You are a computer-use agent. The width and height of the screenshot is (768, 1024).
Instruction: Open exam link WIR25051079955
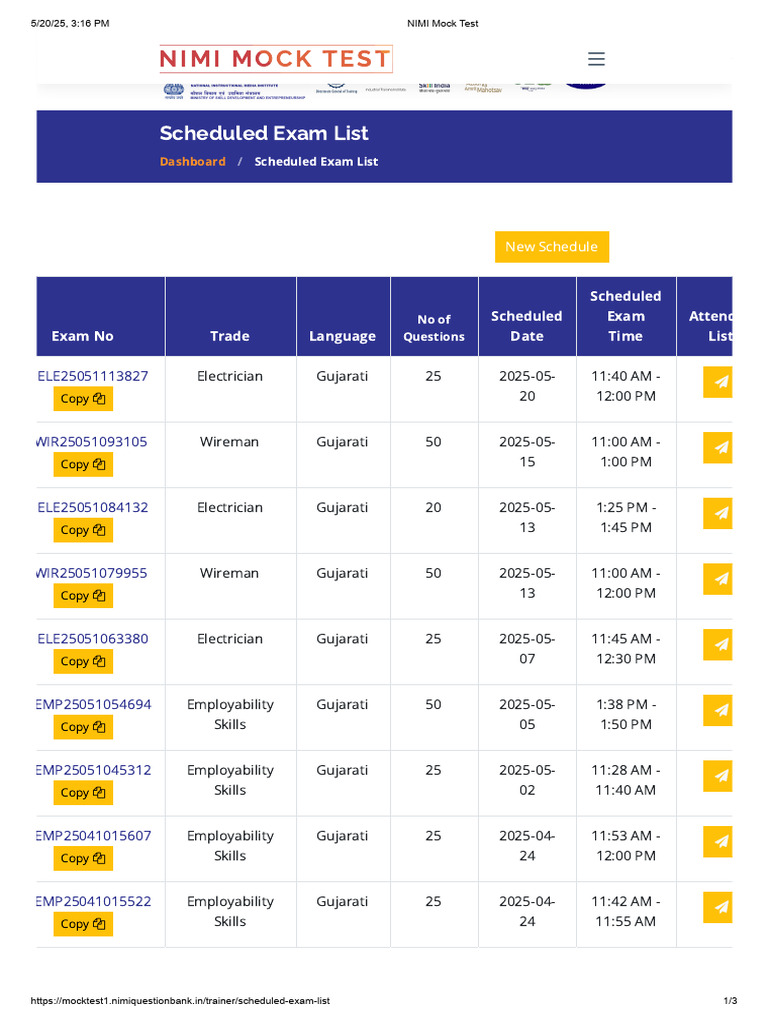pos(92,573)
